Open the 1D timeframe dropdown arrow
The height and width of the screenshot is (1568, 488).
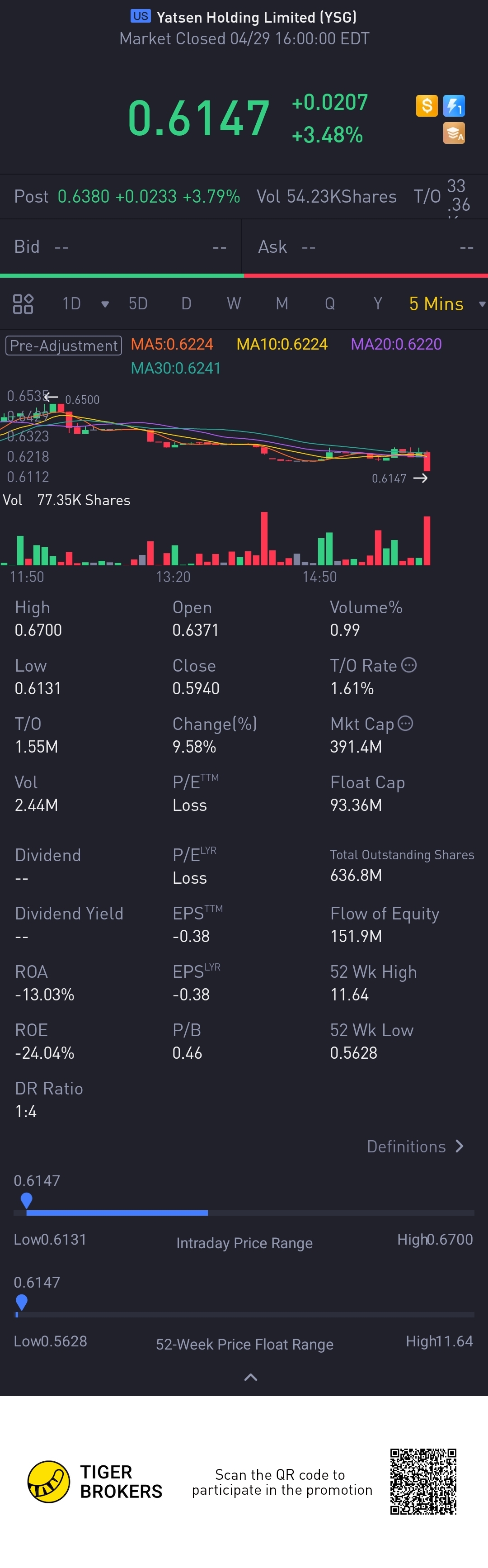pos(105,304)
